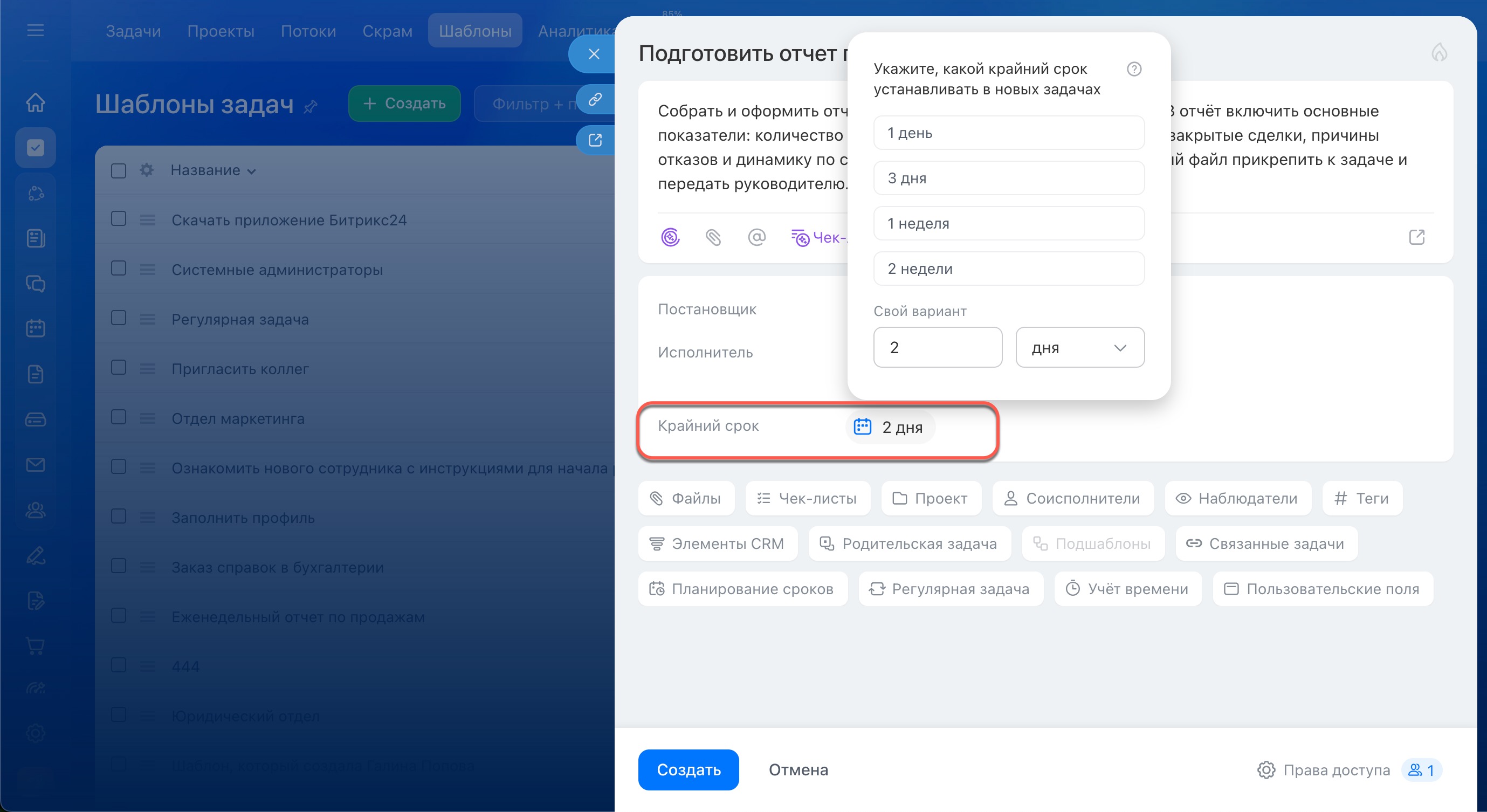
Task: Open the home icon in left sidebar
Action: coord(35,102)
